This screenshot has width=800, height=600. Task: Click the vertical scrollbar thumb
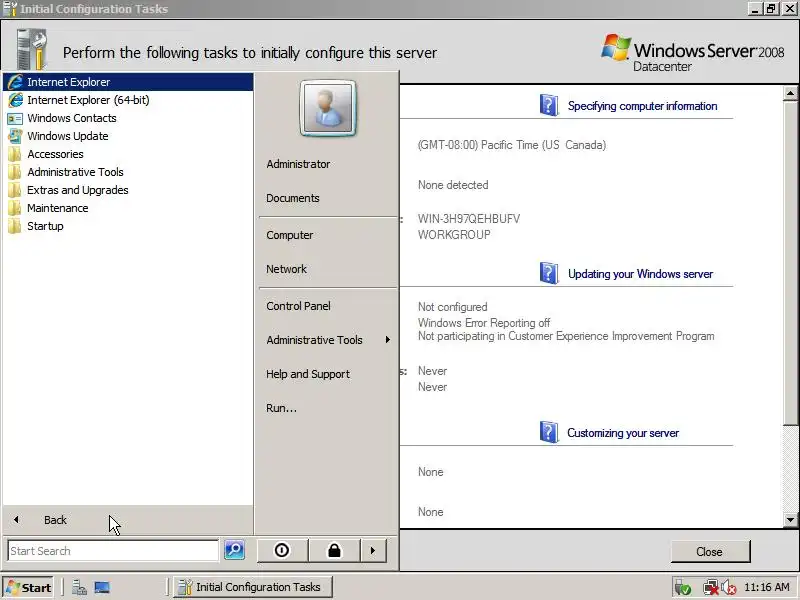(x=790, y=262)
